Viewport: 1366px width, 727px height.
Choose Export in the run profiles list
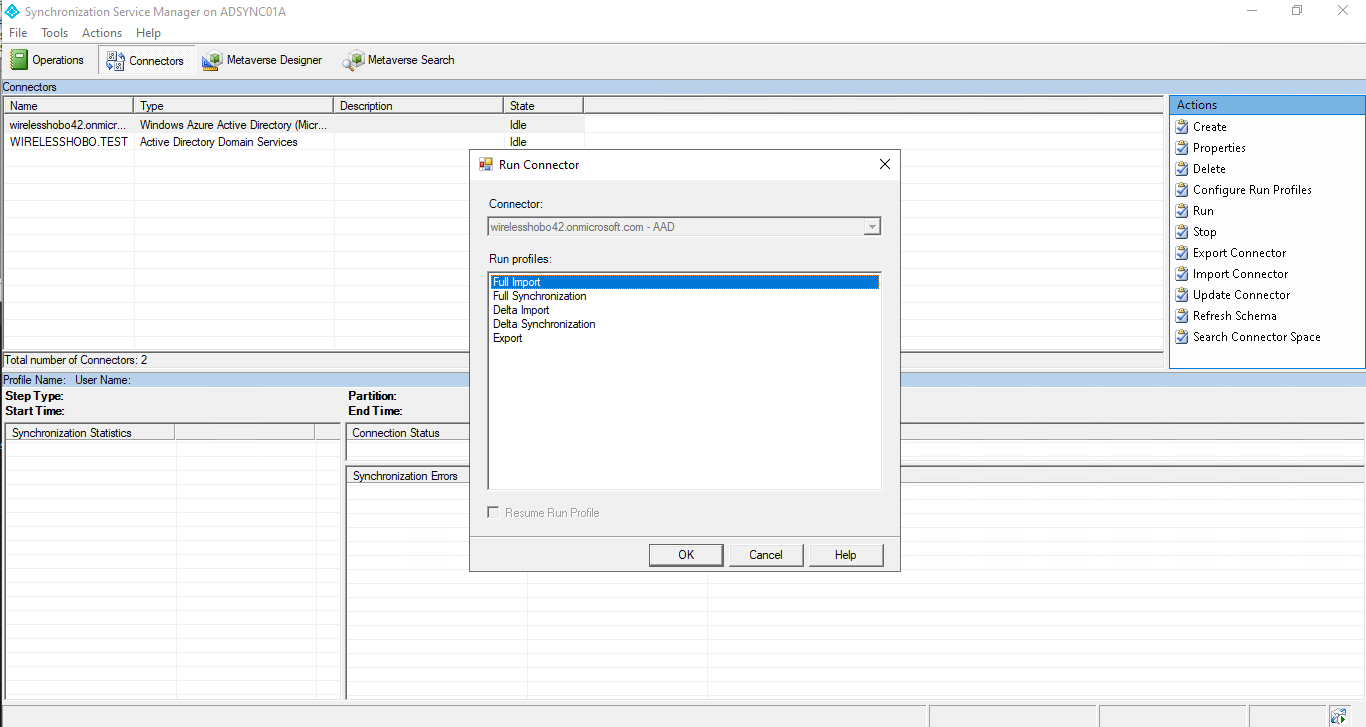(x=508, y=338)
